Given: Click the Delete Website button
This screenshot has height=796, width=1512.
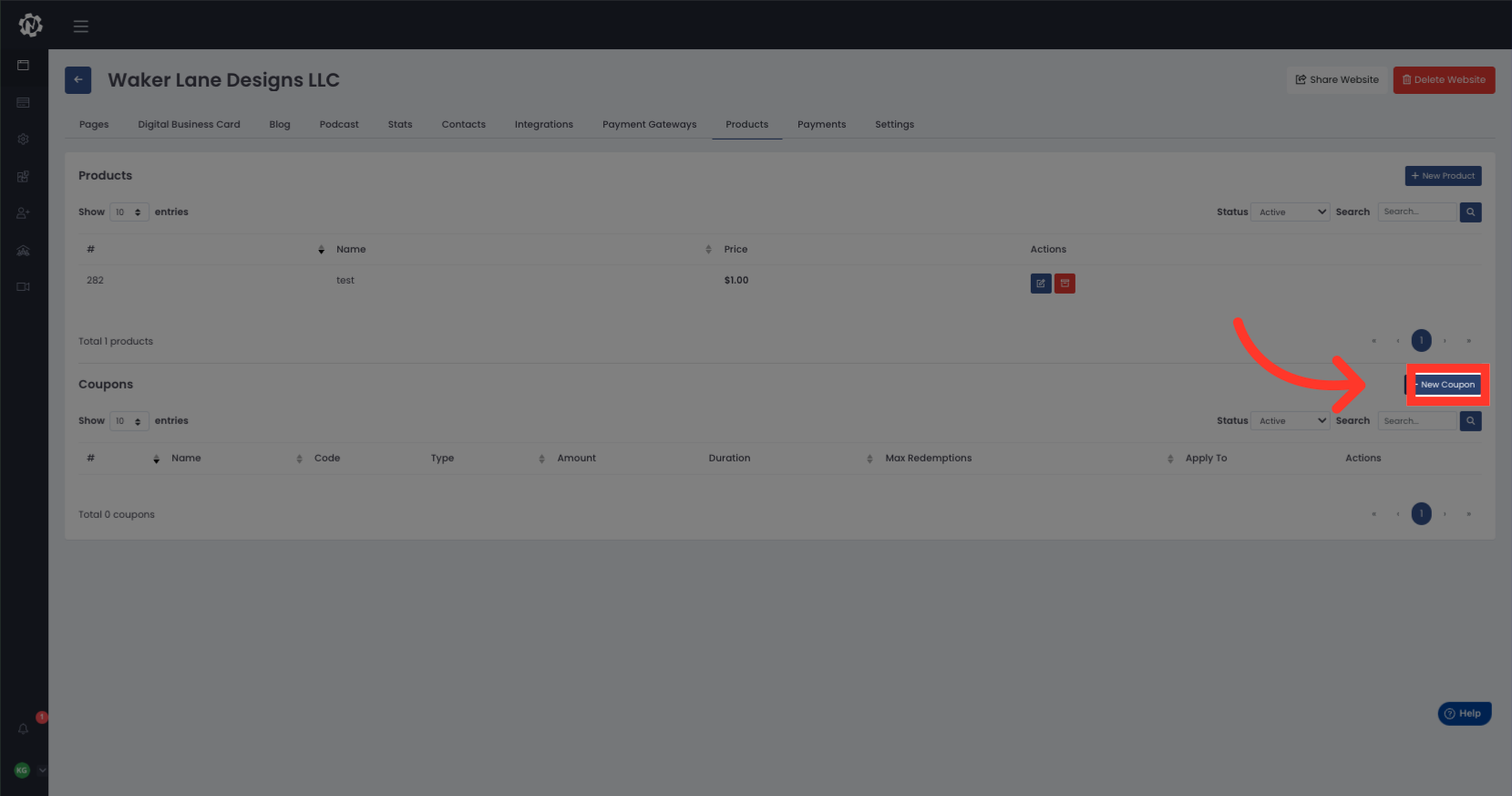Looking at the screenshot, I should click(x=1444, y=80).
